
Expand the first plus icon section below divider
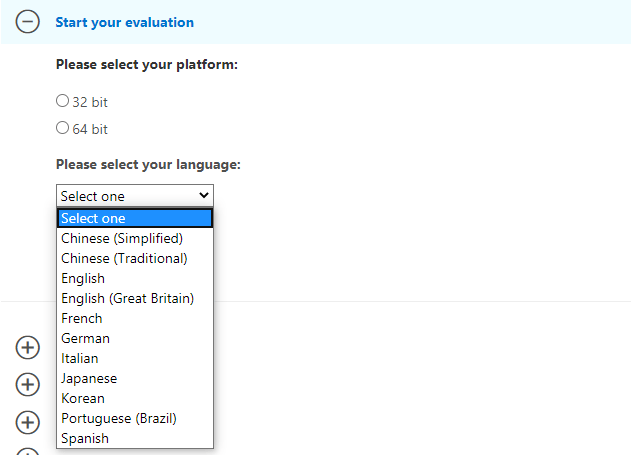click(x=27, y=347)
